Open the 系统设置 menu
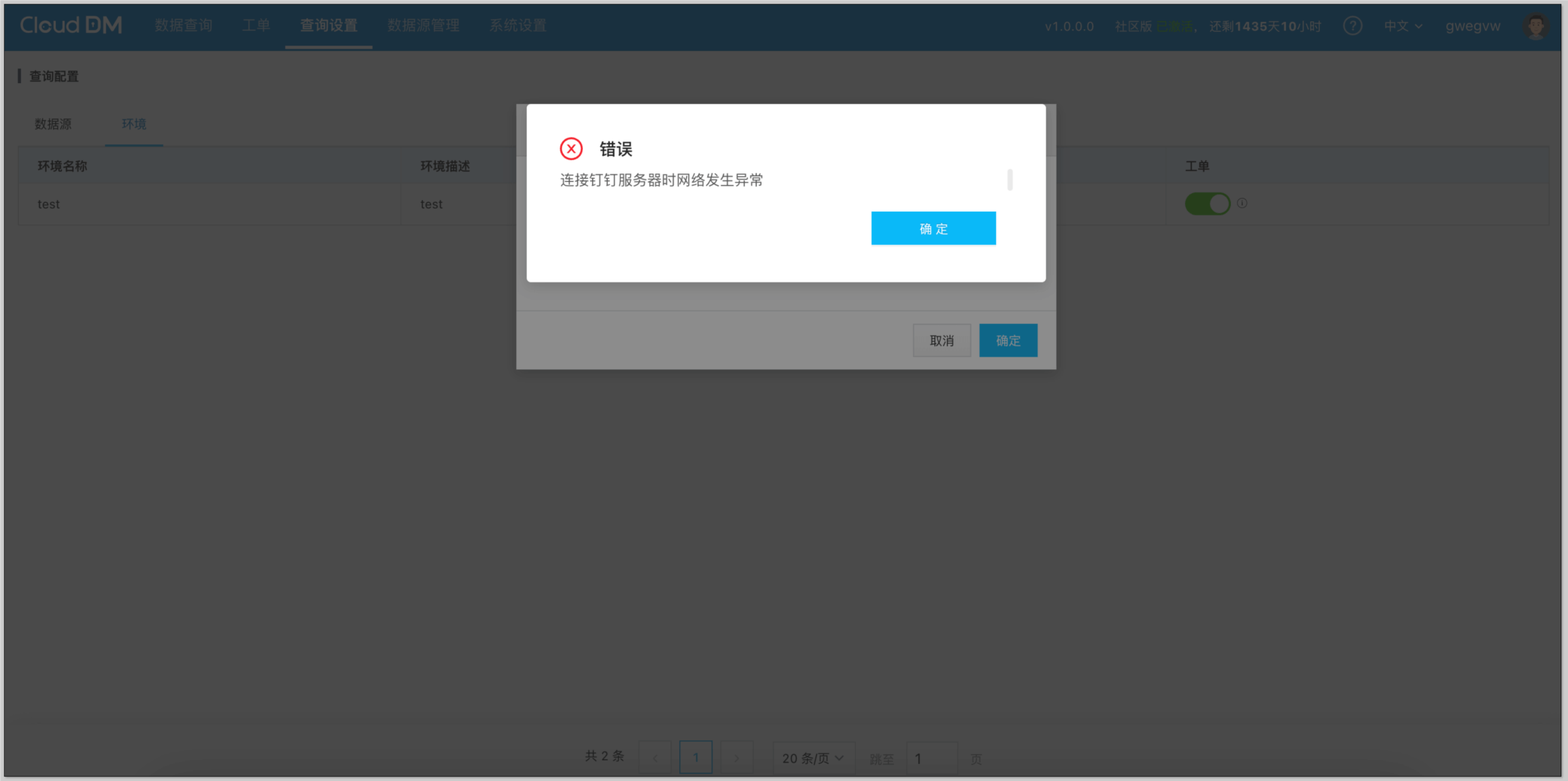1568x781 pixels. (x=518, y=26)
